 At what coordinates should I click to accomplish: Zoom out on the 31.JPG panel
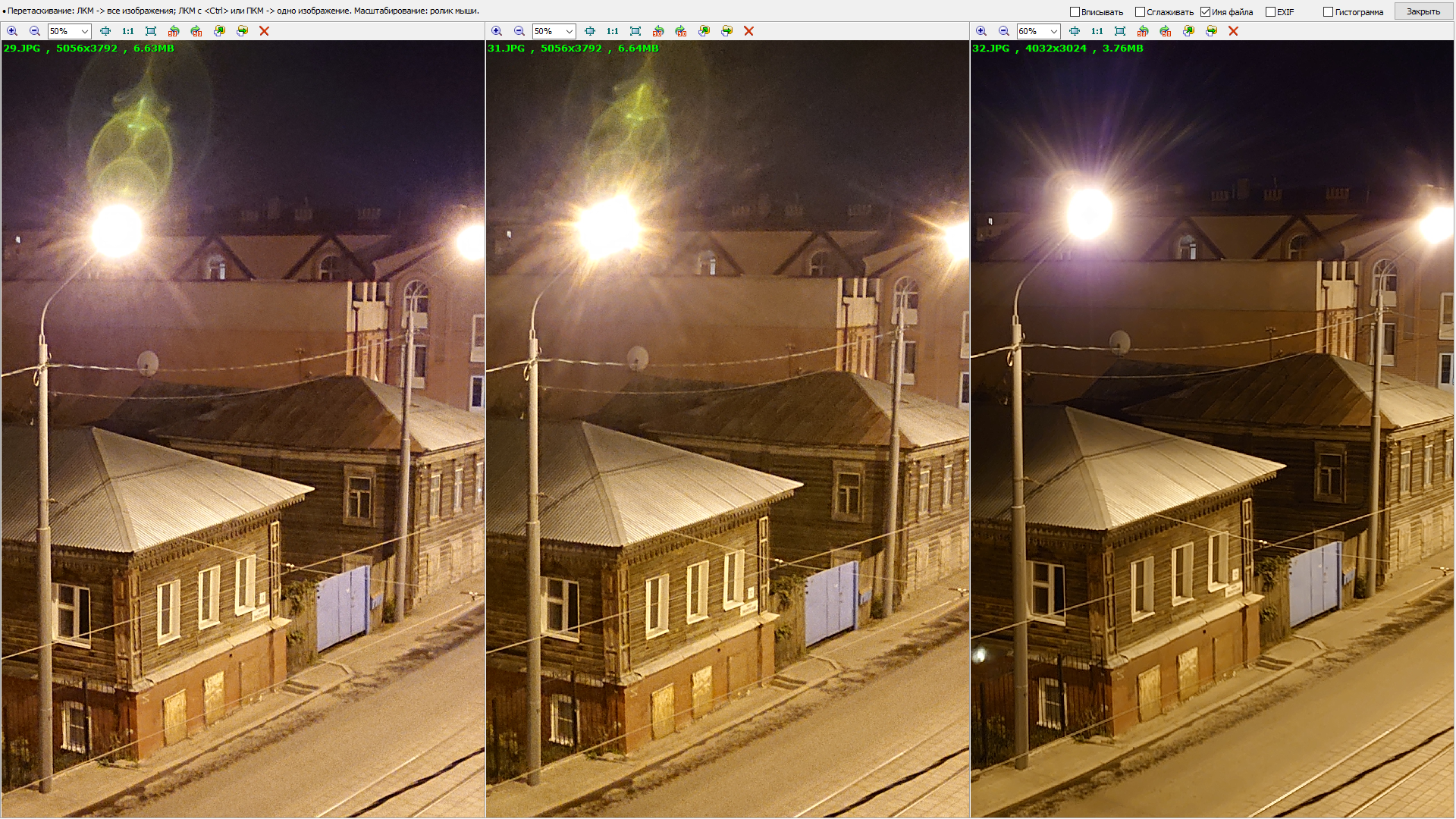coord(519,31)
